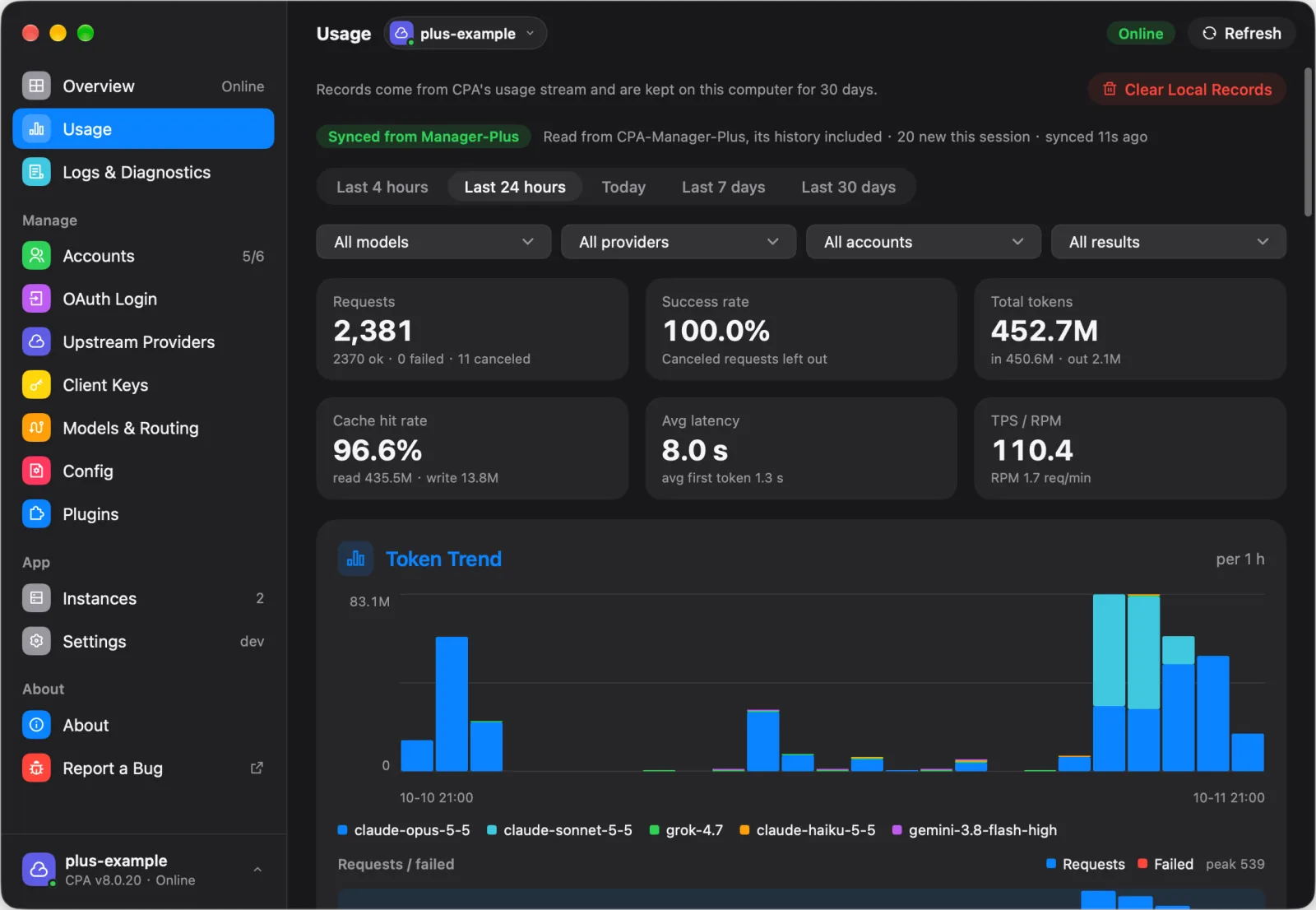Expand the All models dropdown
1316x910 pixels.
(433, 242)
